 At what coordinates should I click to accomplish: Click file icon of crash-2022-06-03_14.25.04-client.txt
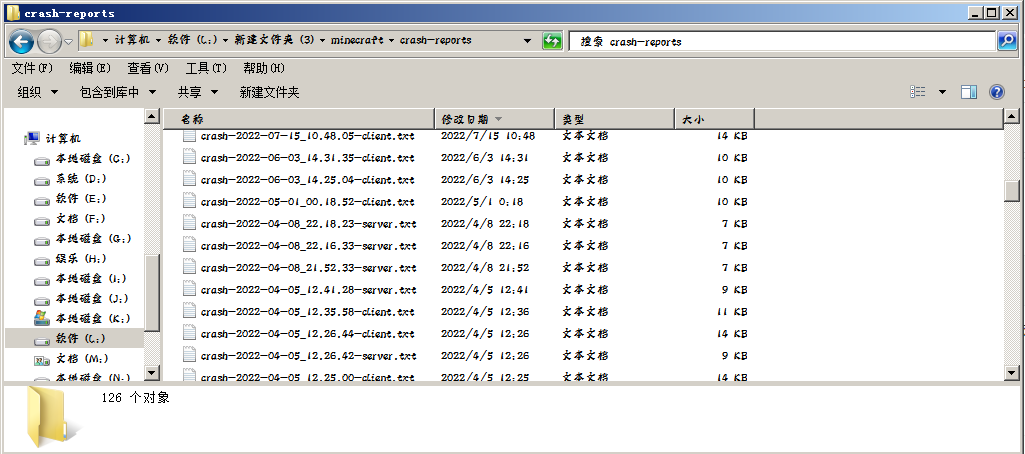[189, 179]
